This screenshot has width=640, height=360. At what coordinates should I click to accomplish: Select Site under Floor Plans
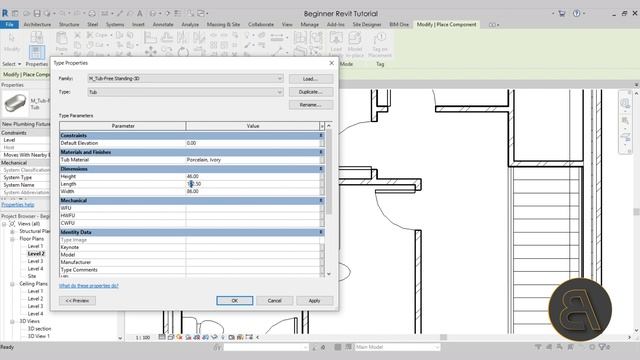pyautogui.click(x=32, y=276)
